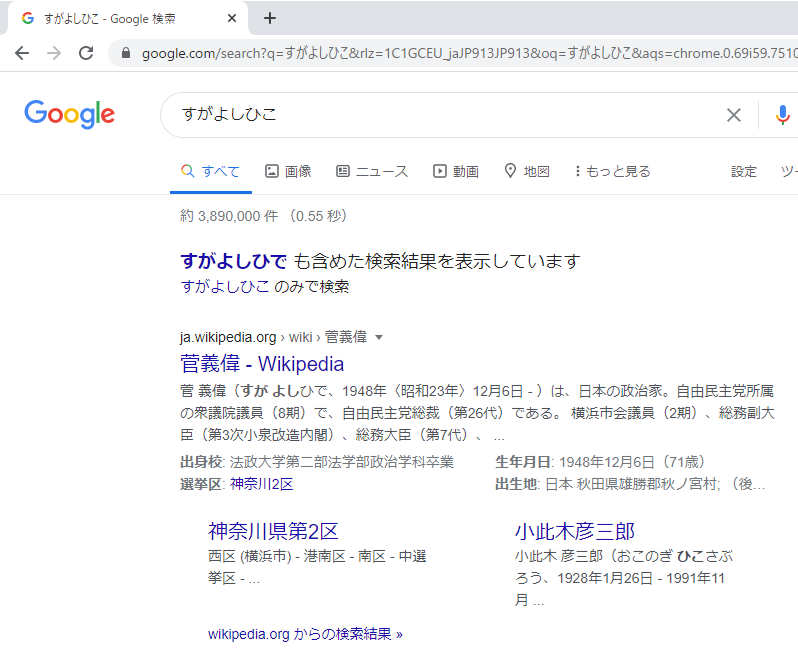
Task: Switch to 地図 results tab
Action: 527,172
